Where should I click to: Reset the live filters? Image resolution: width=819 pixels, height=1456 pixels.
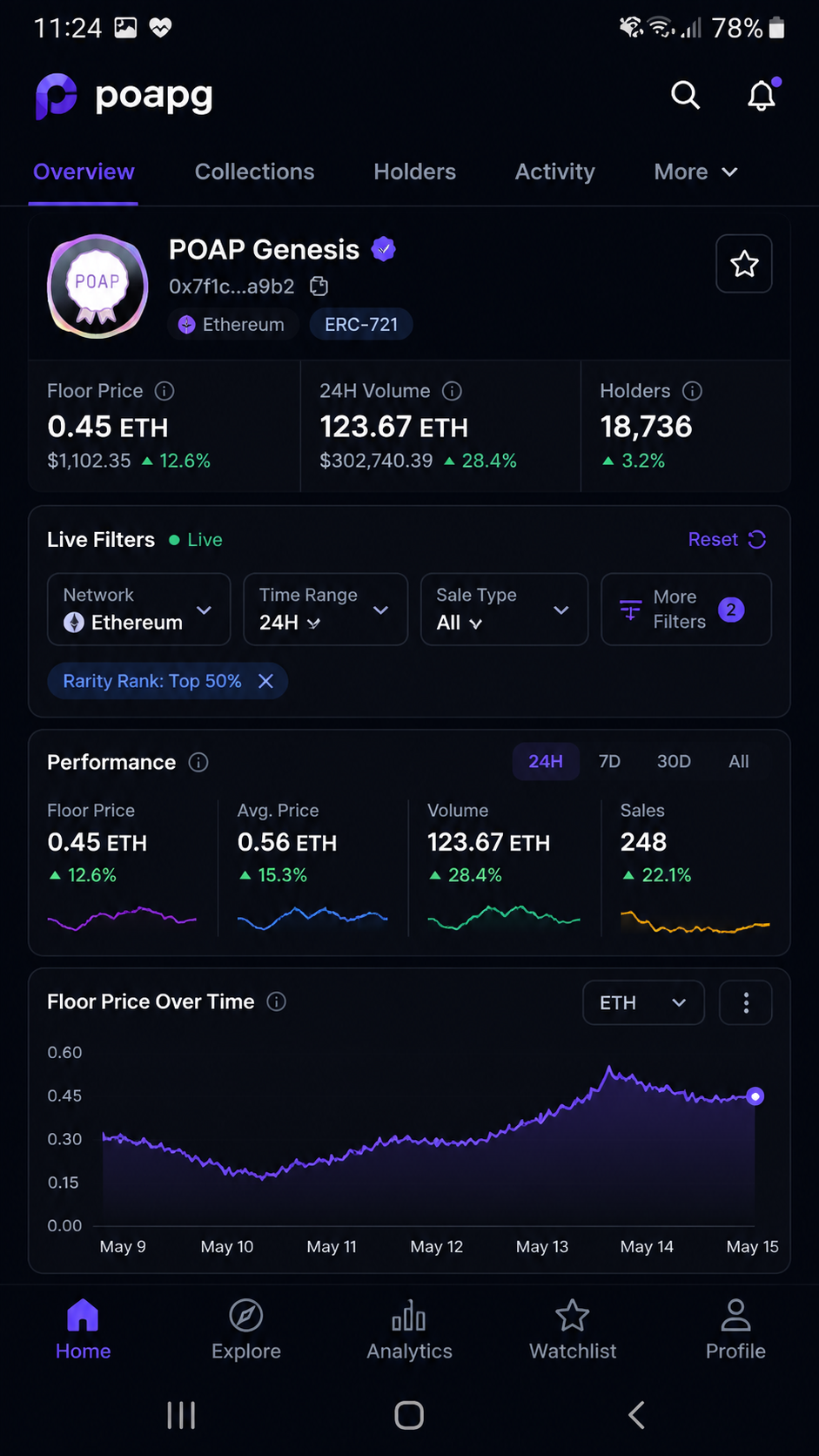[727, 540]
